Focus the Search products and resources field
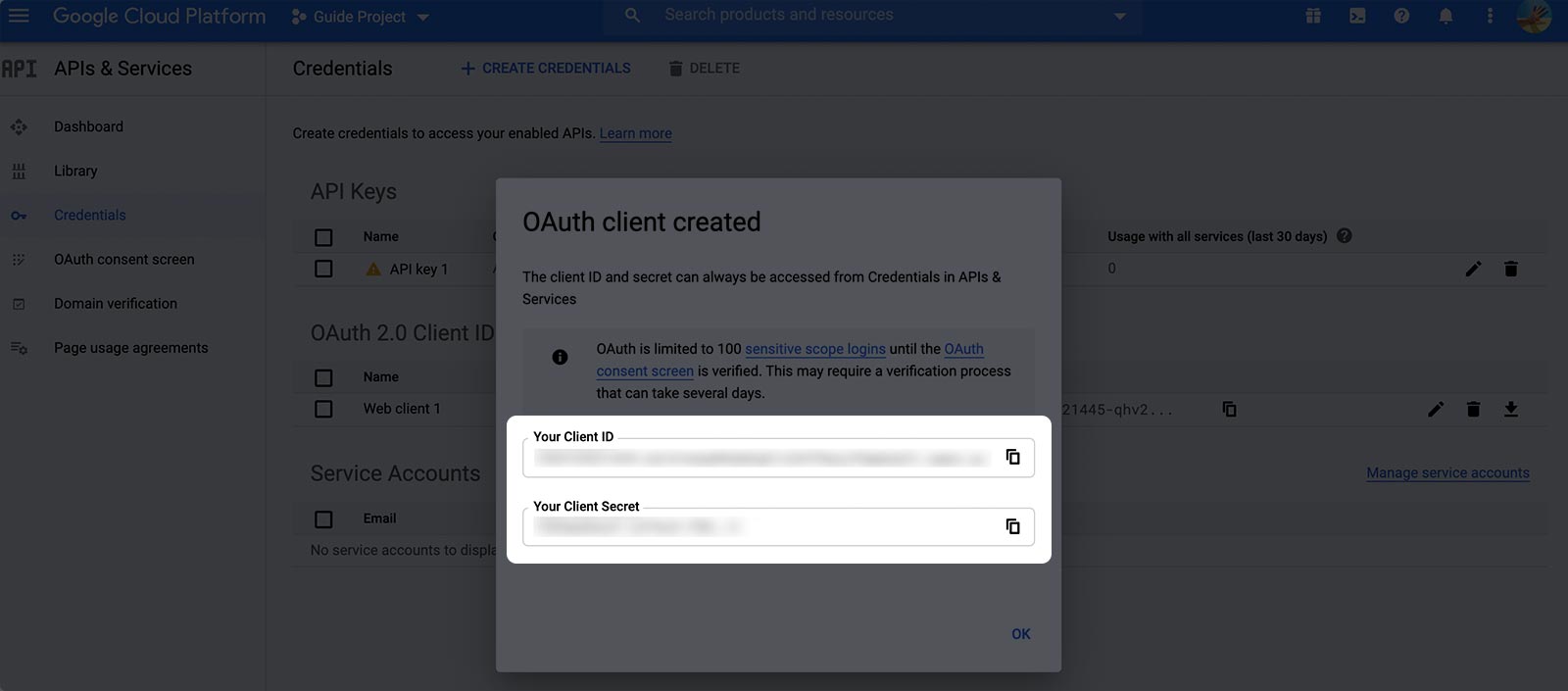 (872, 16)
